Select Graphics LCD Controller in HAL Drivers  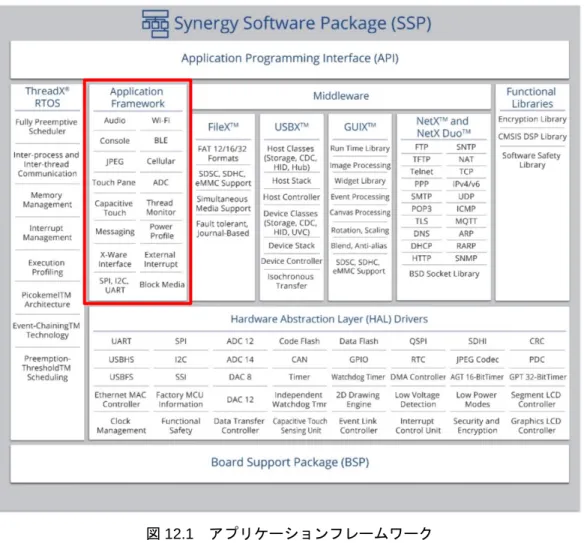click(536, 425)
